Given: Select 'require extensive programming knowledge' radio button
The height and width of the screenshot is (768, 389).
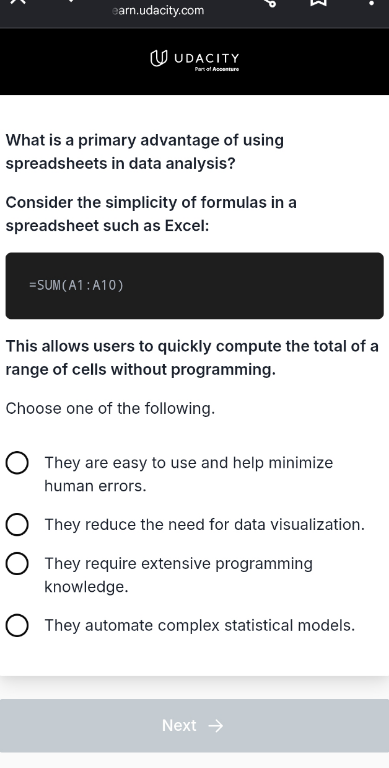Looking at the screenshot, I should point(17,564).
